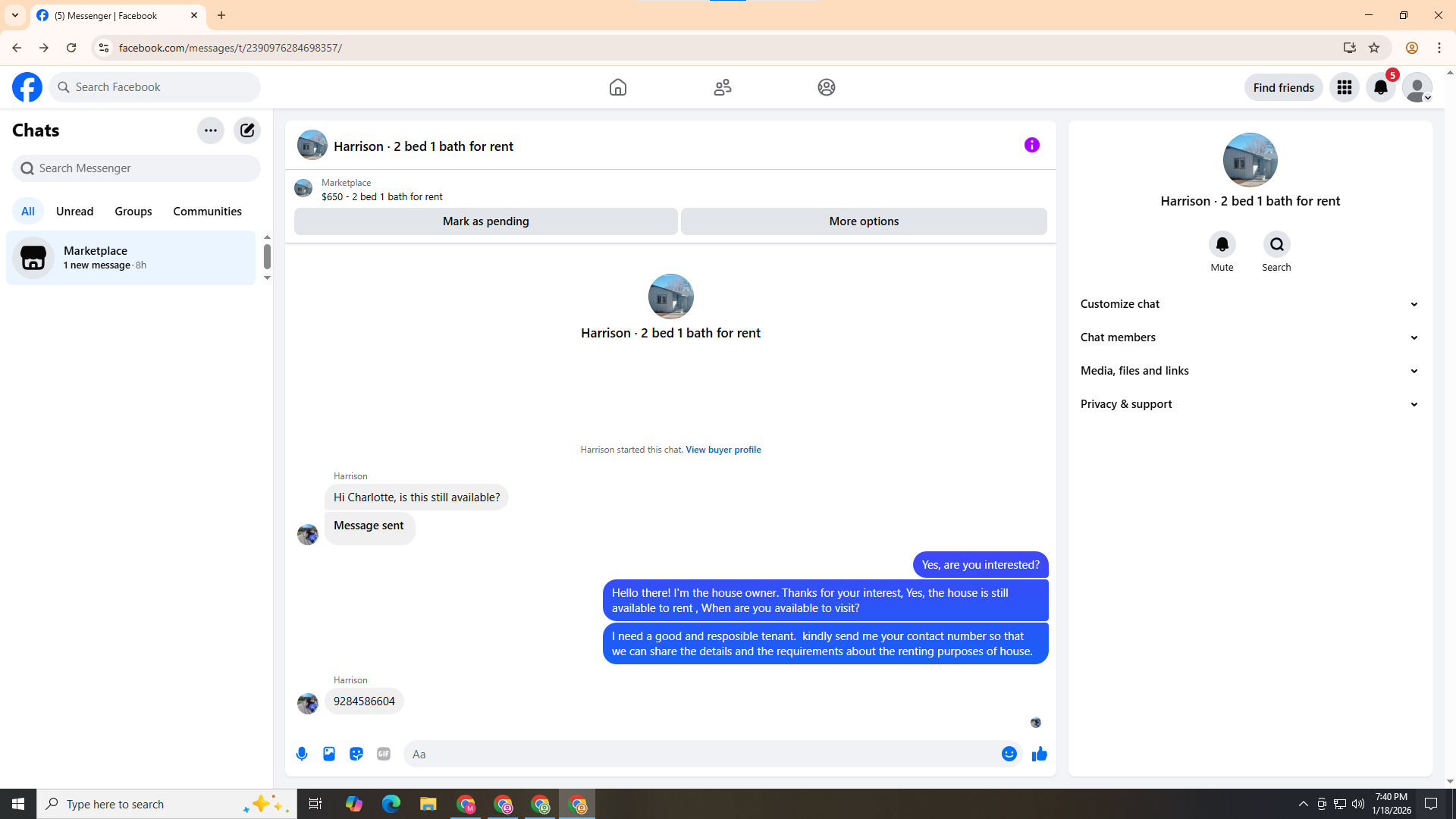Screen dimensions: 1456x819
Task: Open the GIF picker icon
Action: pyautogui.click(x=384, y=754)
